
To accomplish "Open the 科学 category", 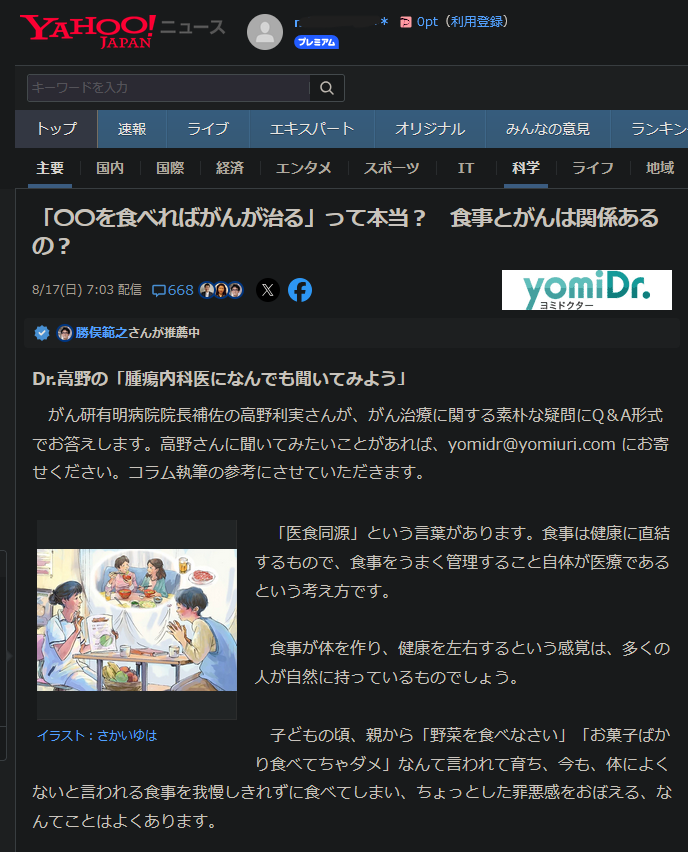I will [525, 168].
